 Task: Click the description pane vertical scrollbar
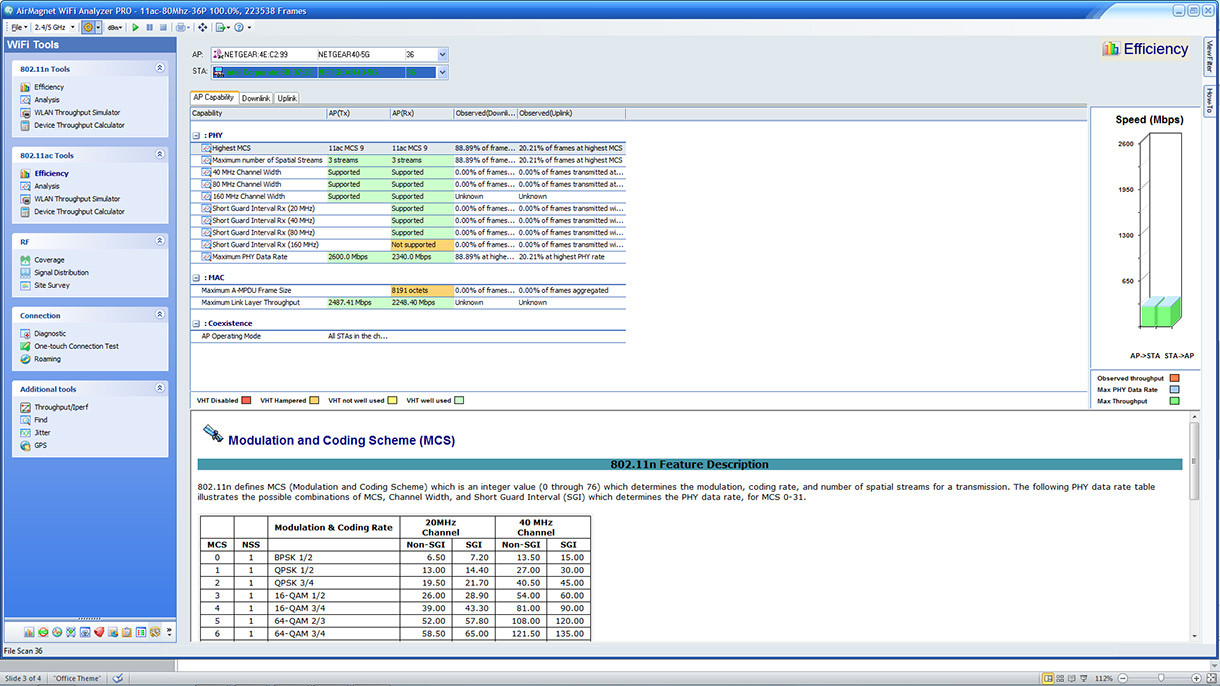coord(1193,531)
